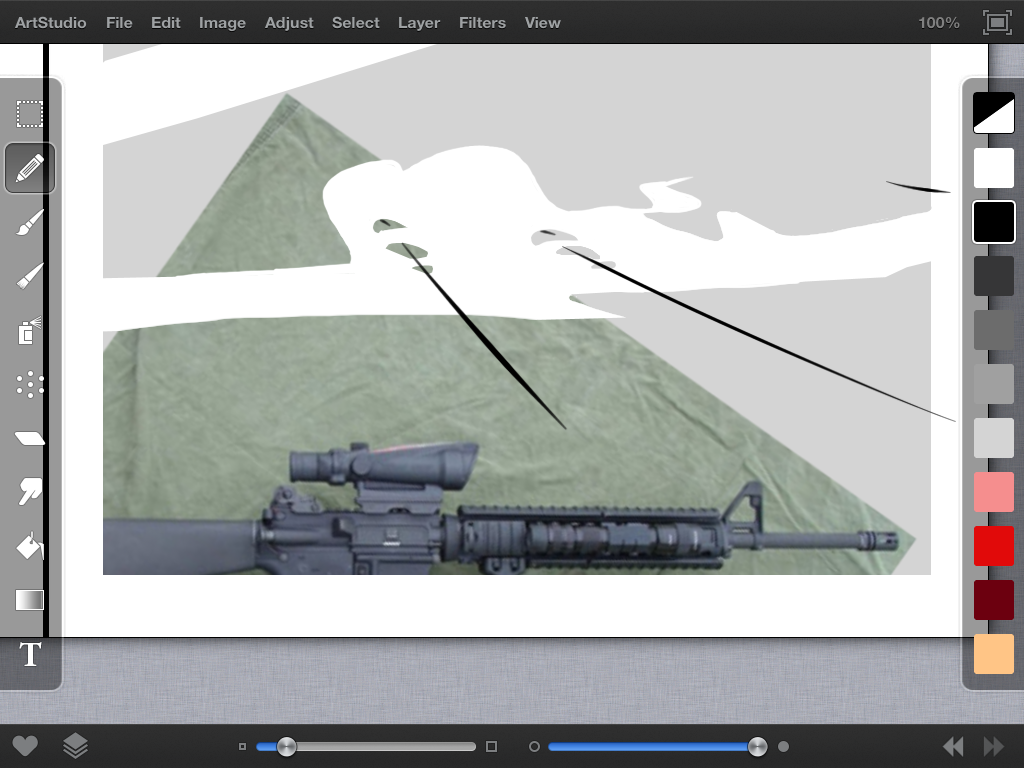The height and width of the screenshot is (768, 1024).
Task: Click the brush size slider handle
Action: click(x=286, y=746)
